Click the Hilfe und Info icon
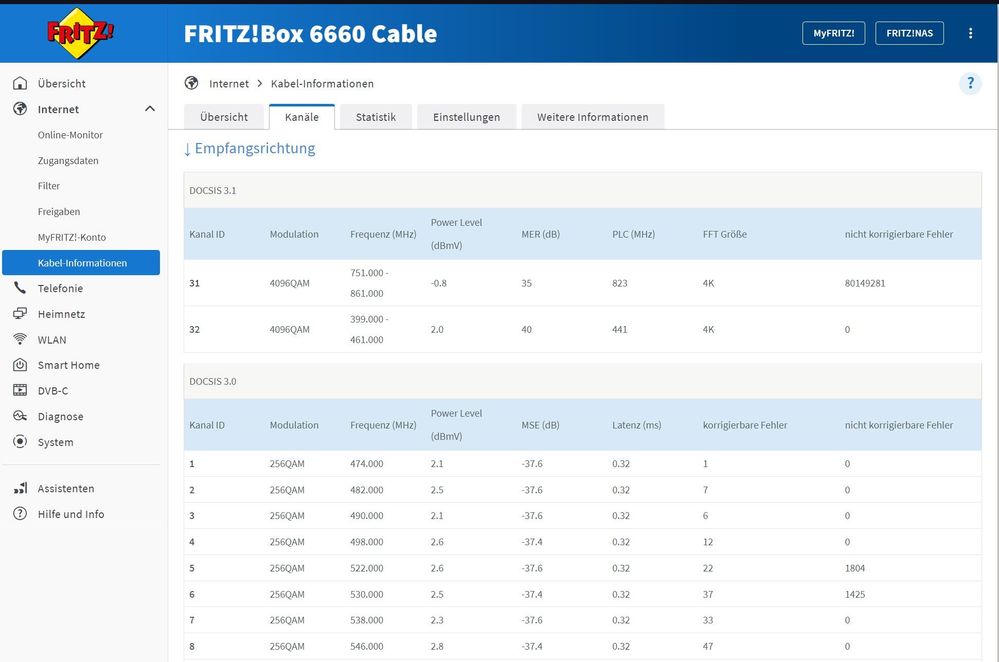999x662 pixels. (x=20, y=514)
